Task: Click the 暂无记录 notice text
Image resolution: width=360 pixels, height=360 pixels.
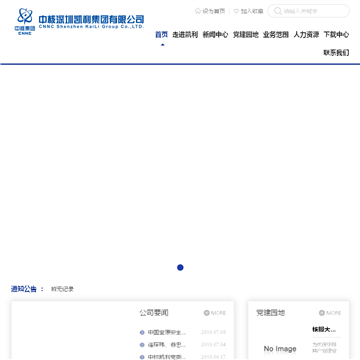Action: coord(62,289)
